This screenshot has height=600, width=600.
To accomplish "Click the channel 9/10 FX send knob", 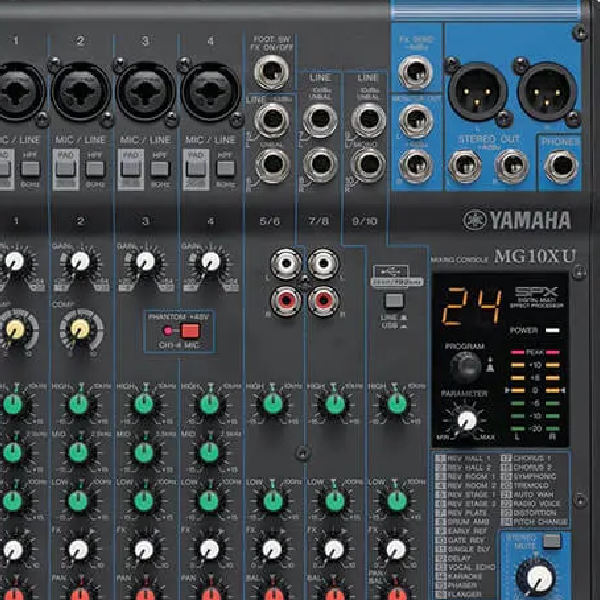I will pyautogui.click(x=396, y=550).
